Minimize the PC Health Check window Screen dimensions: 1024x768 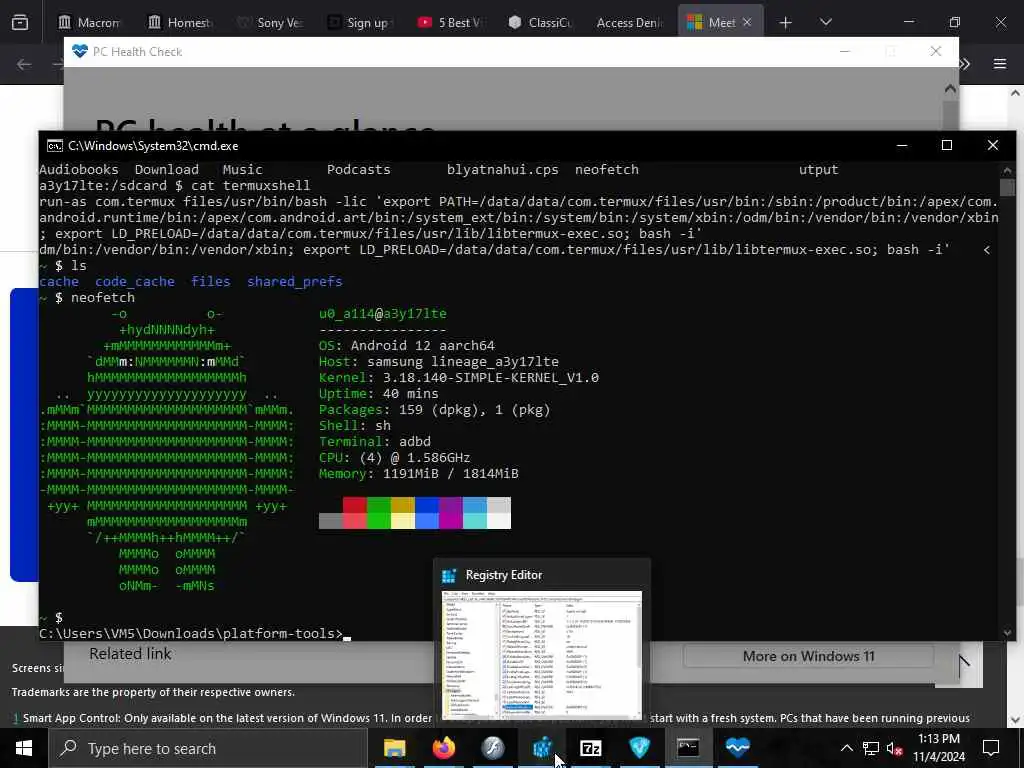pos(844,51)
